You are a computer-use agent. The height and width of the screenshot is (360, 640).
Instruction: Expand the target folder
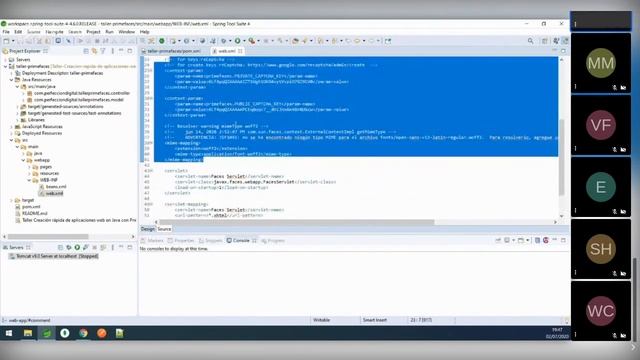(x=11, y=200)
